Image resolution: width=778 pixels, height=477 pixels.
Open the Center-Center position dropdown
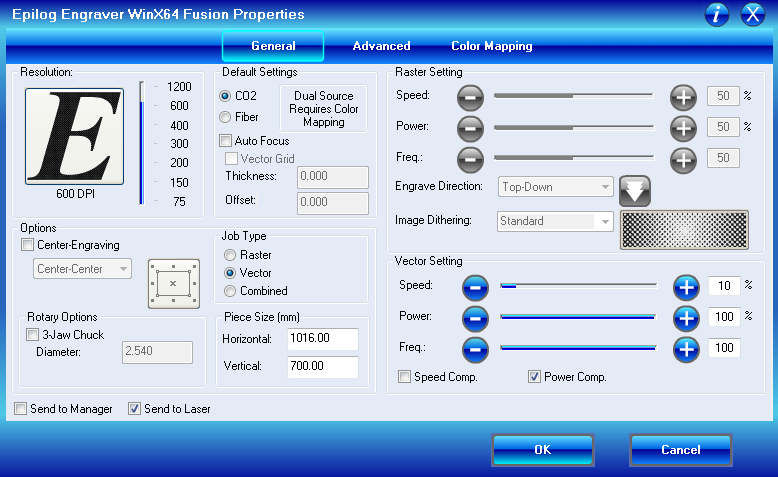pyautogui.click(x=81, y=269)
